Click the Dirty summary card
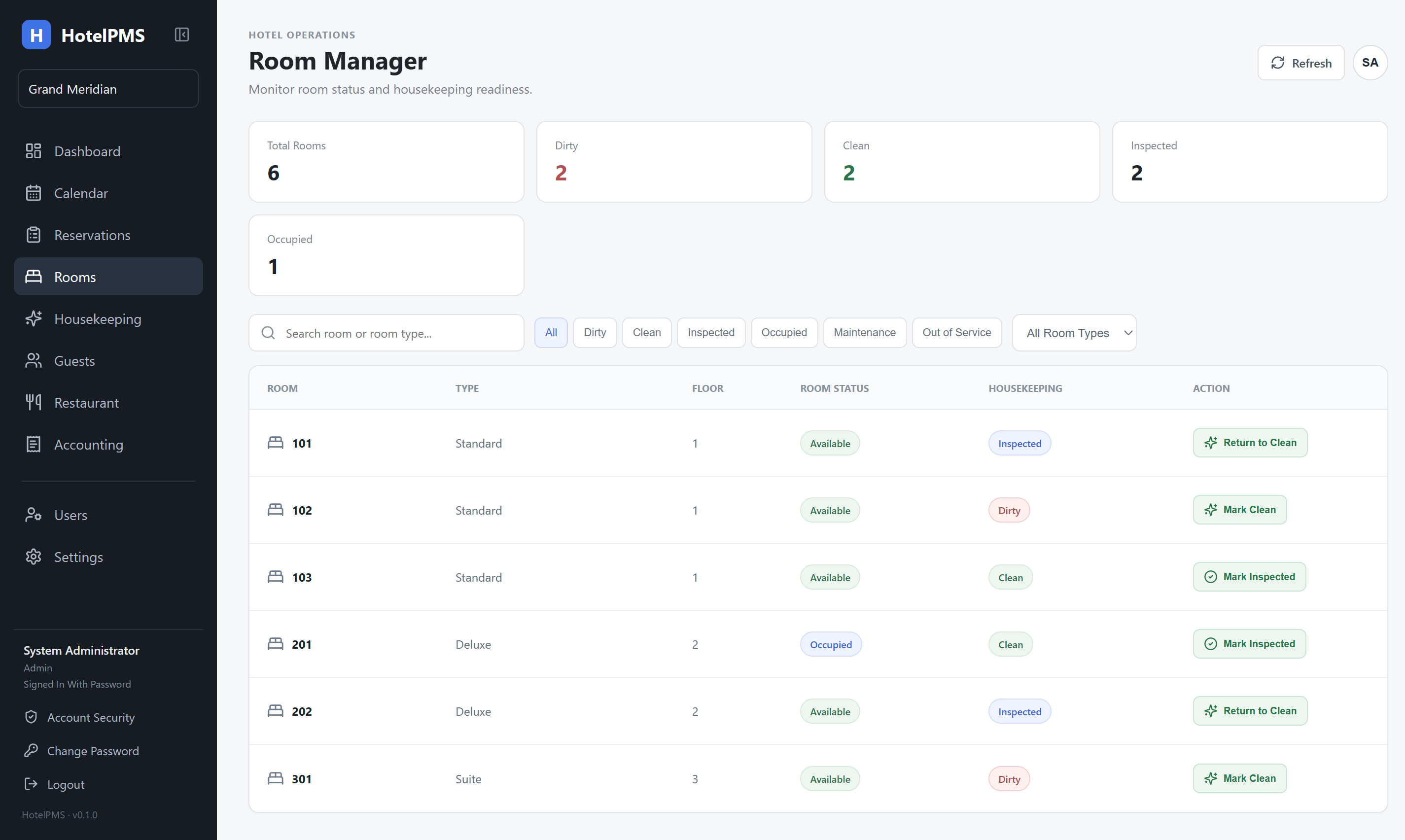The image size is (1405, 840). point(673,161)
